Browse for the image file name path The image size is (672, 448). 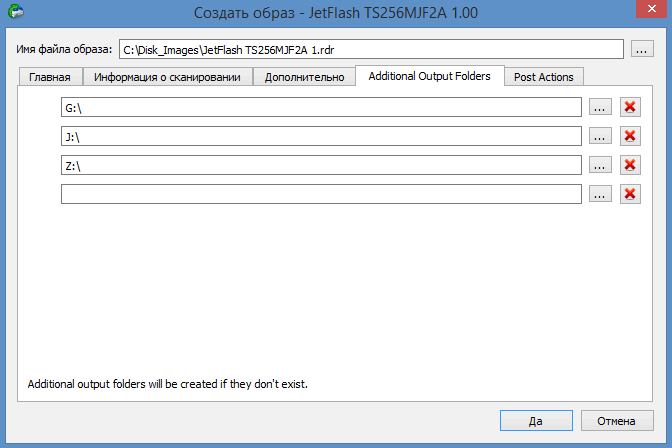point(642,49)
